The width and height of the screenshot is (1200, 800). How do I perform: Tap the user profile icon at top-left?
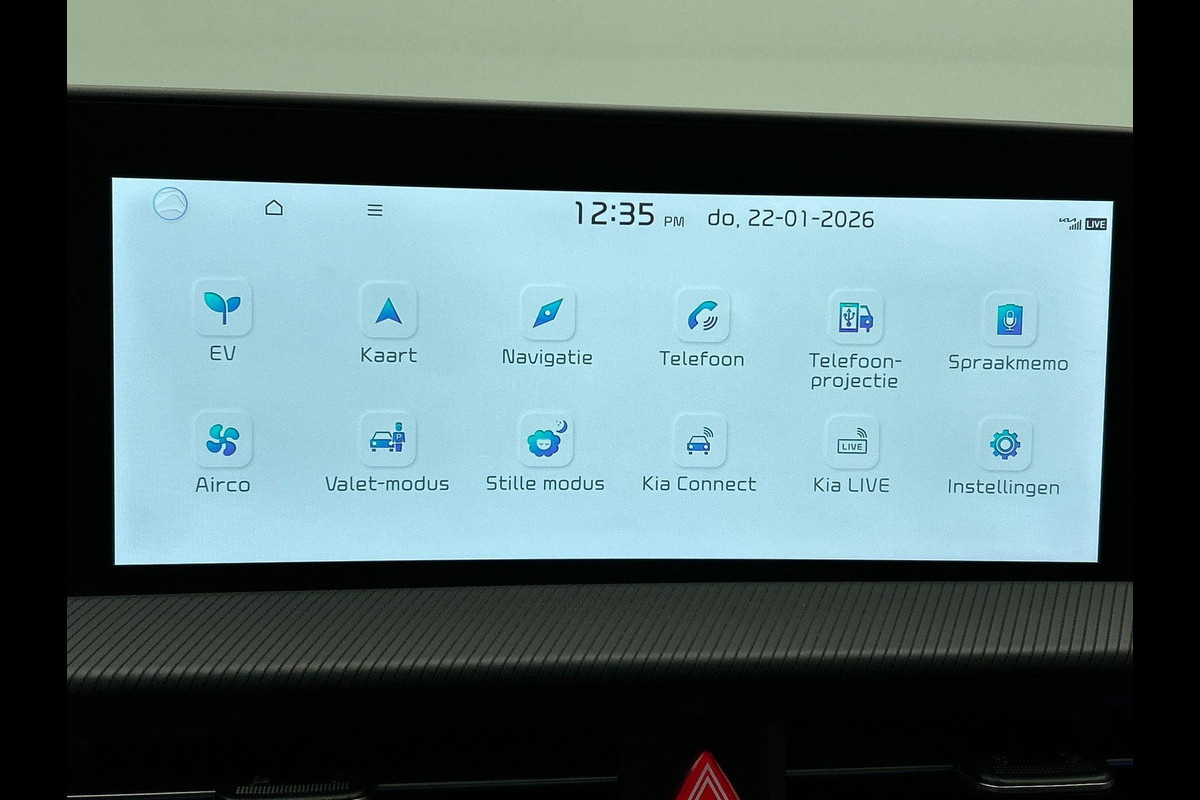point(170,204)
